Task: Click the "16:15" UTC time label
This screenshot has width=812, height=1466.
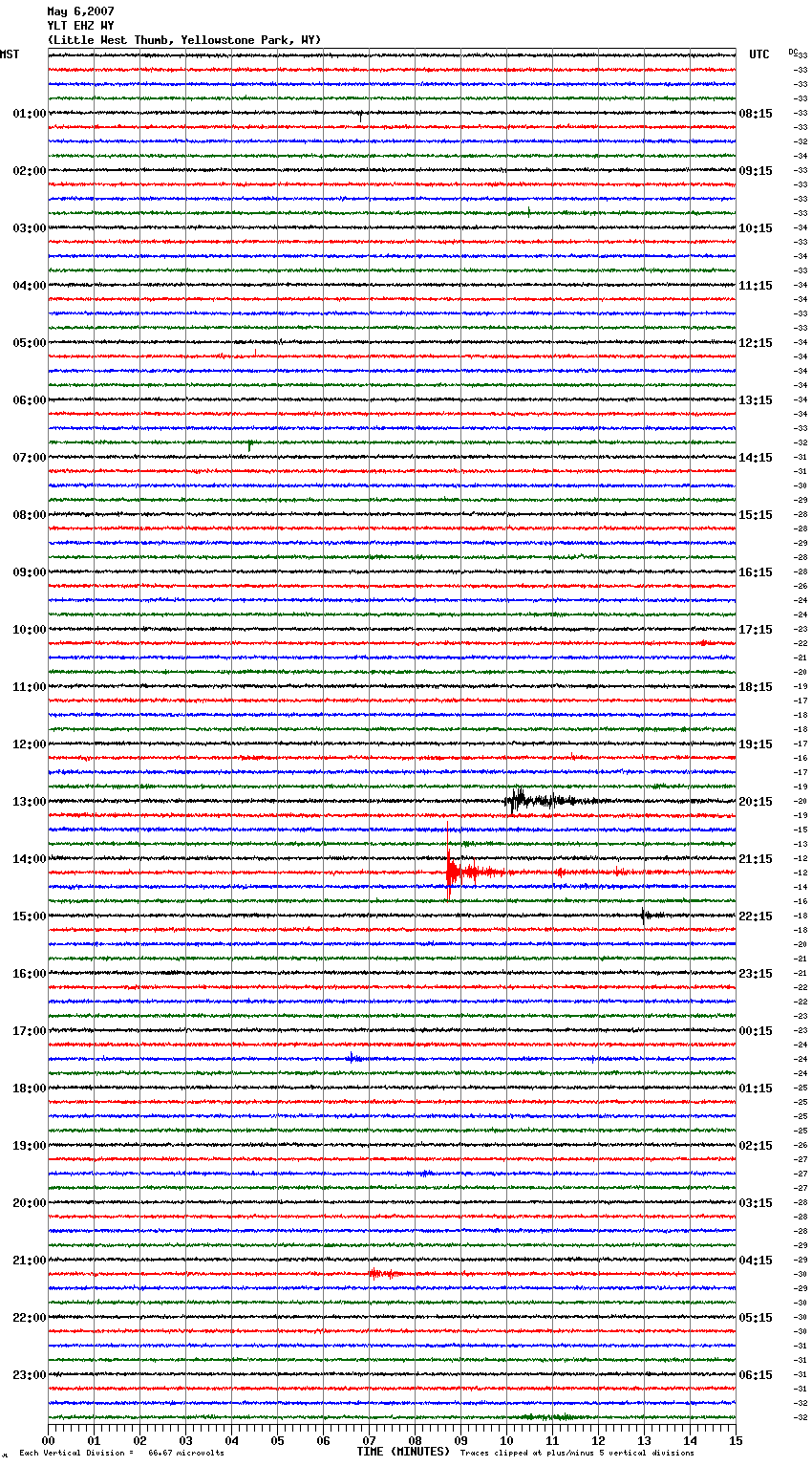Action: [x=756, y=572]
